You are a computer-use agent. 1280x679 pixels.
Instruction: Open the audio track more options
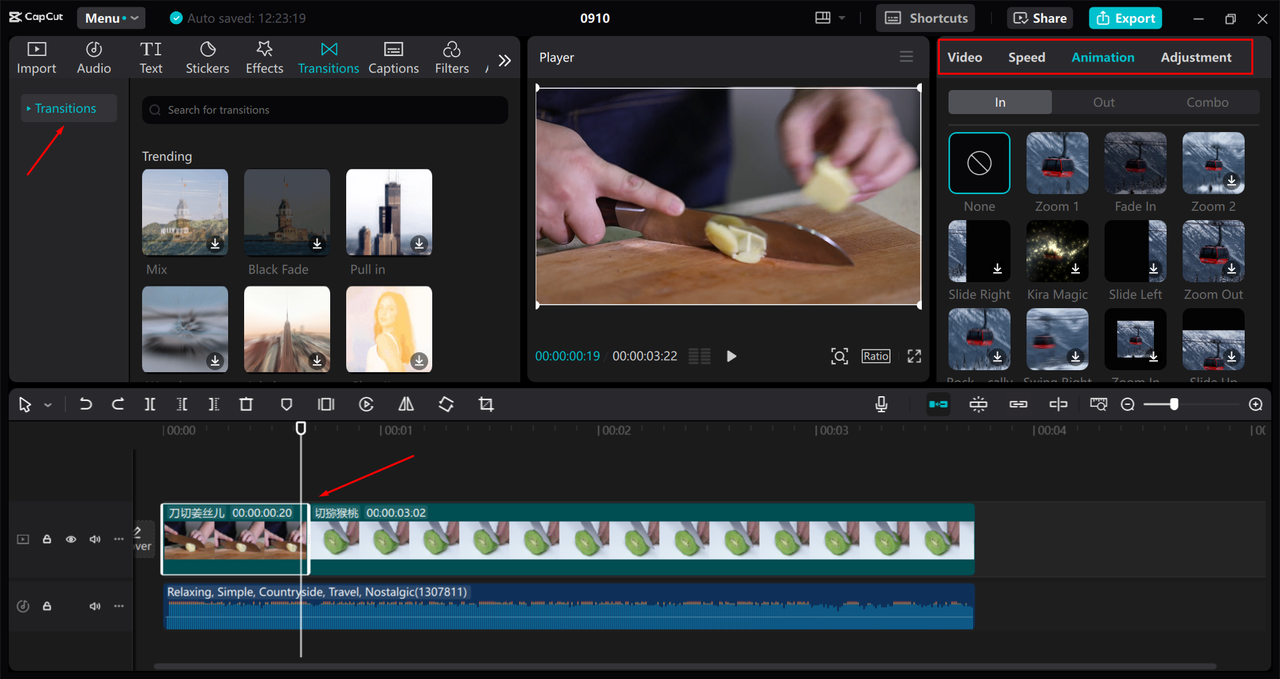click(119, 606)
